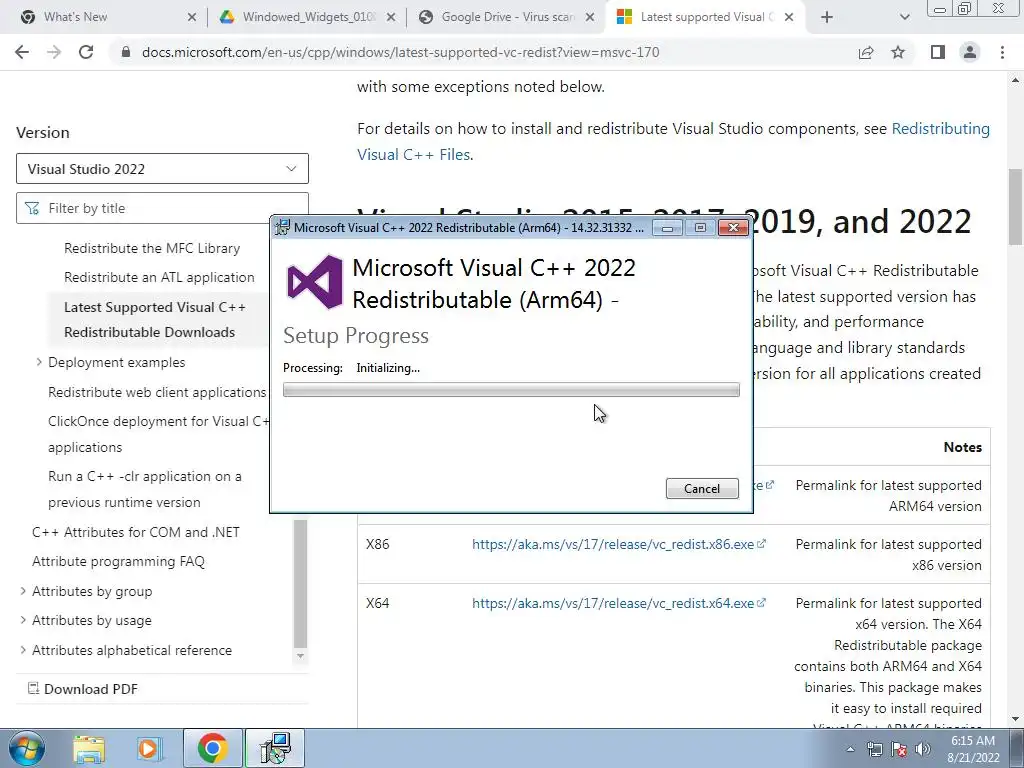Click the taskbar clock 6:15 AM
This screenshot has width=1024, height=768.
coord(973,749)
